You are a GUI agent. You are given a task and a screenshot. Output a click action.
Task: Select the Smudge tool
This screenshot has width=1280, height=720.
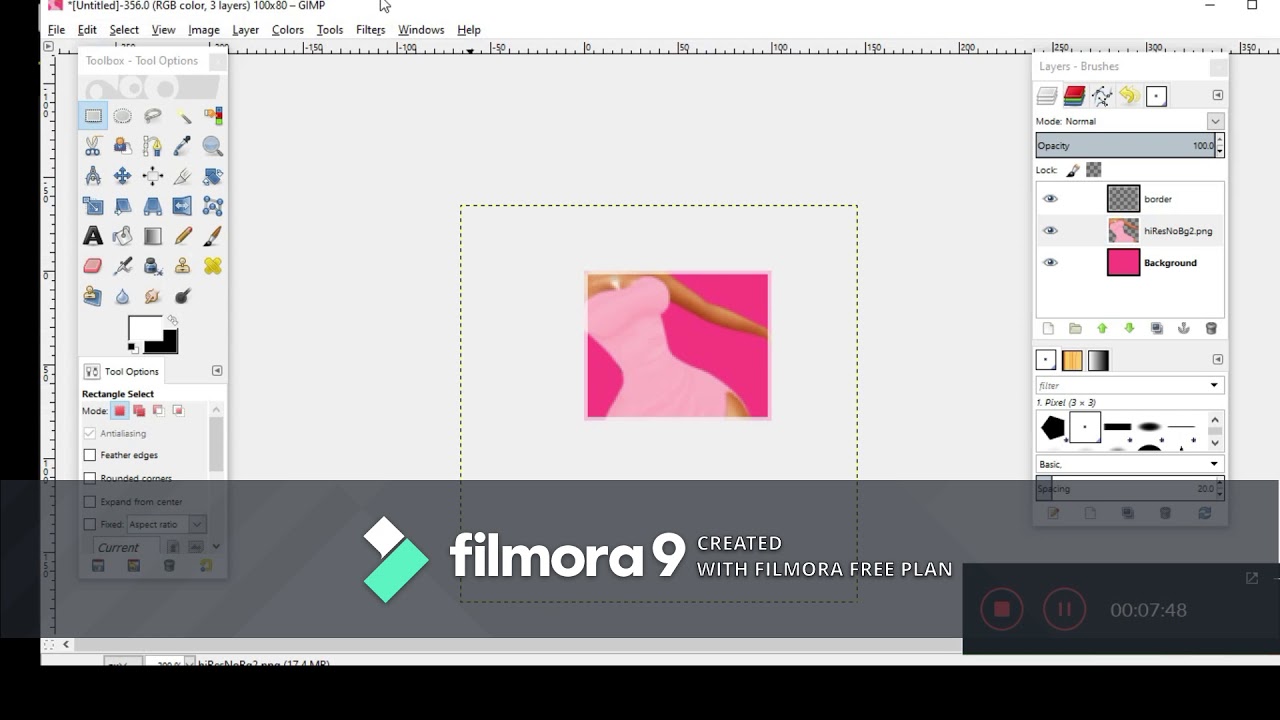coord(152,296)
